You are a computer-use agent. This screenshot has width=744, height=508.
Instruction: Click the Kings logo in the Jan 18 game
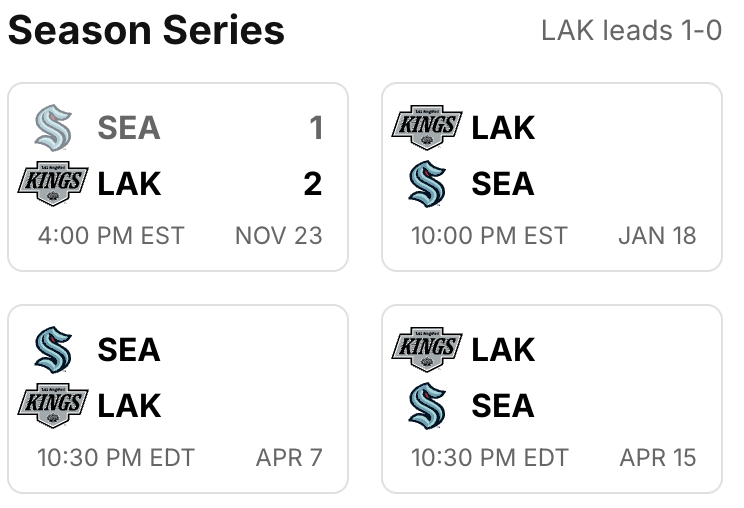click(x=427, y=128)
